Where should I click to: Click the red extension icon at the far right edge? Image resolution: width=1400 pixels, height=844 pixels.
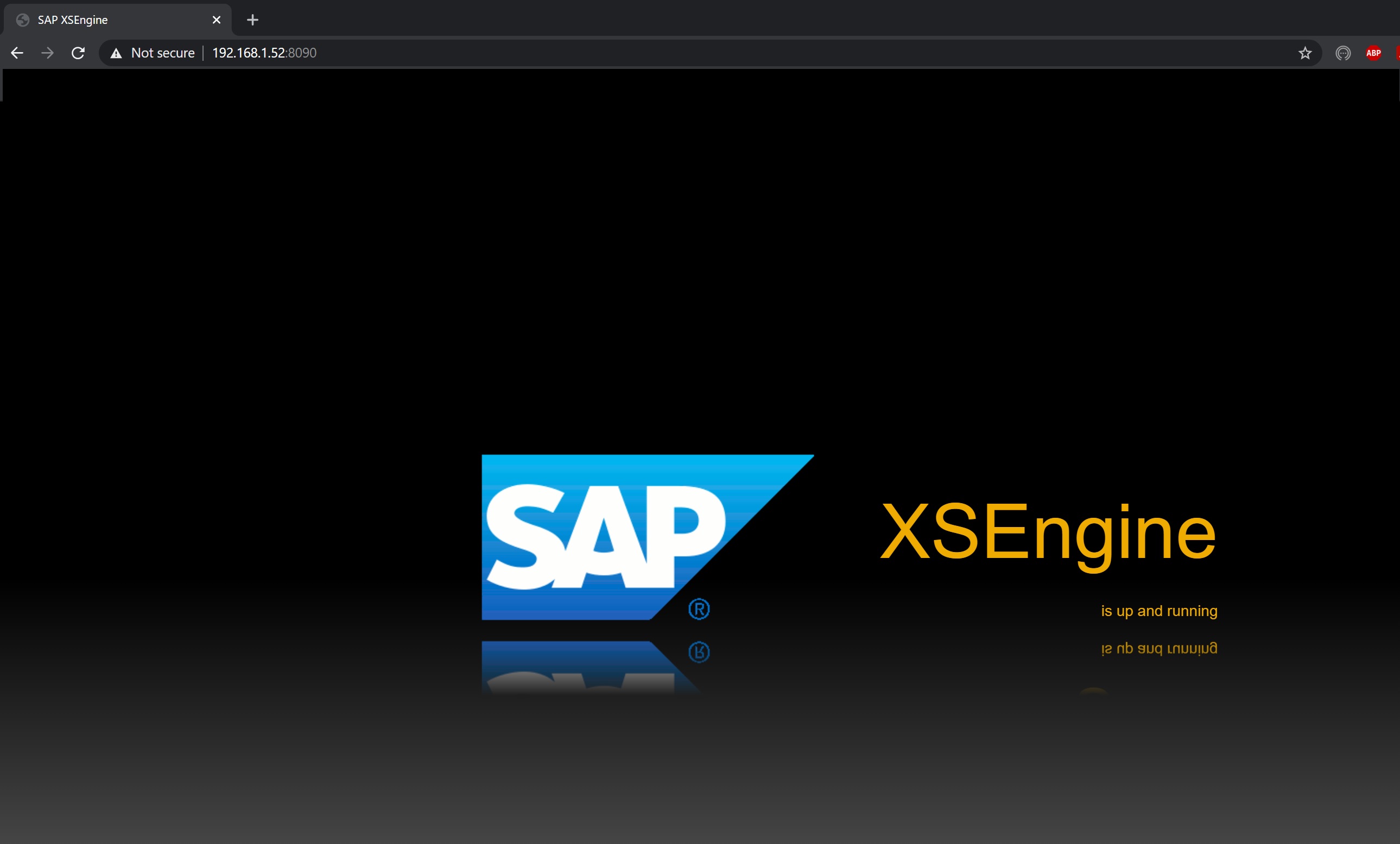(x=1397, y=53)
